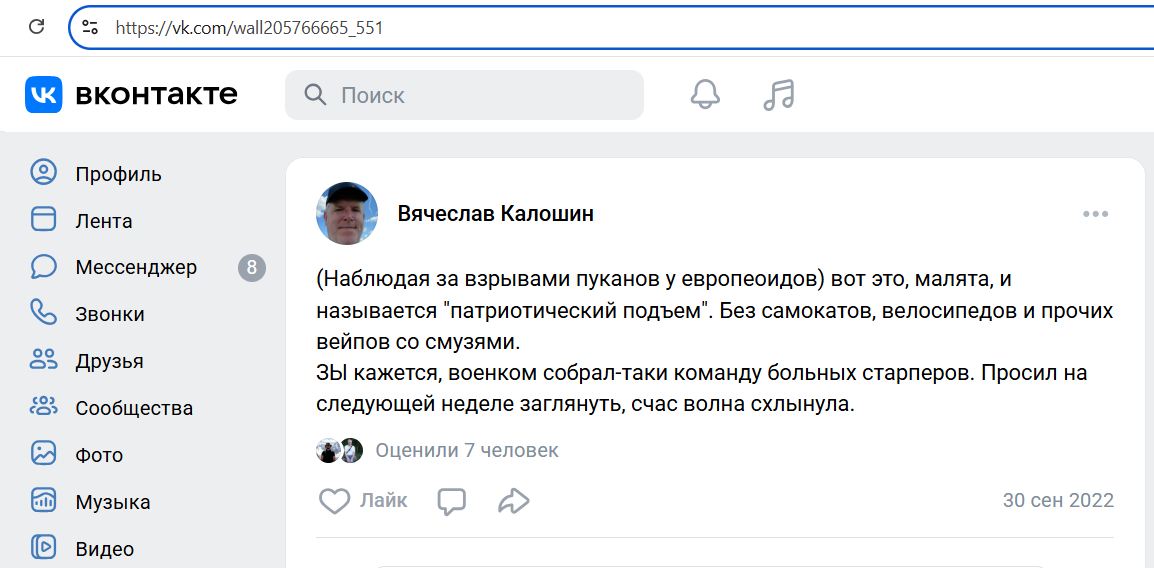1154x568 pixels.
Task: Open post options three-dot menu
Action: tap(1095, 214)
